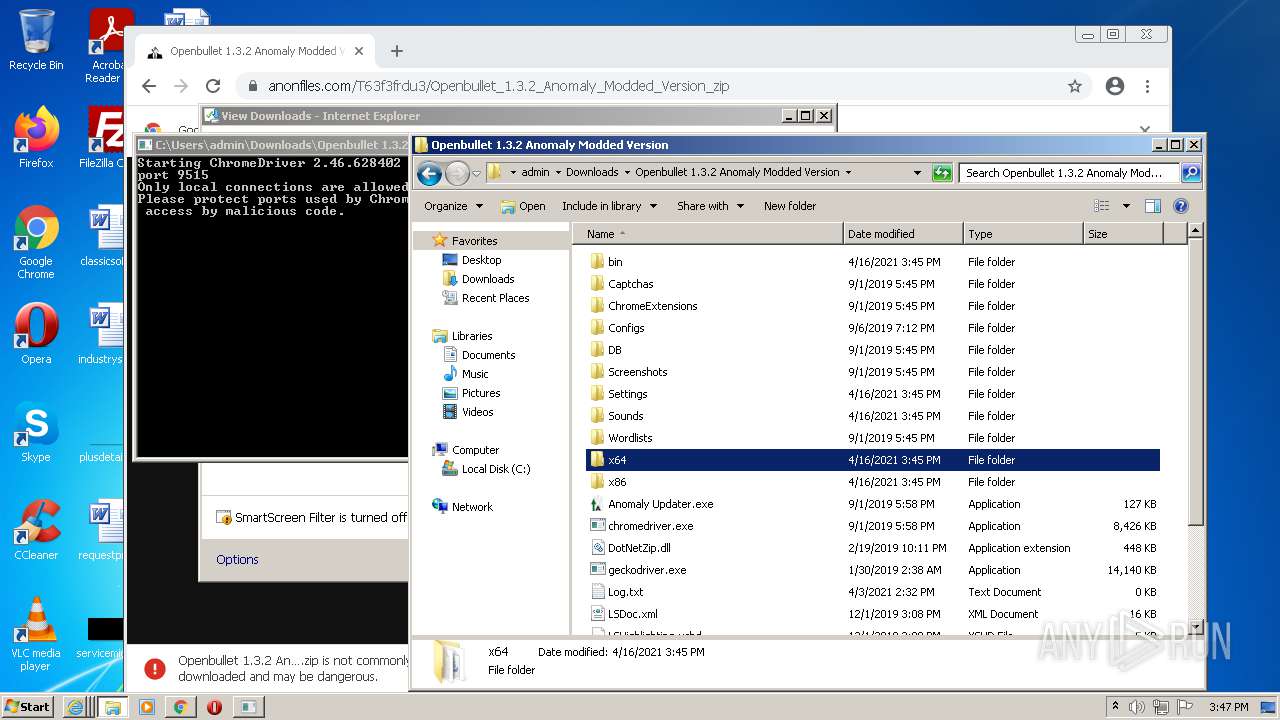The image size is (1280, 720).
Task: Open Music library
Action: (x=475, y=374)
